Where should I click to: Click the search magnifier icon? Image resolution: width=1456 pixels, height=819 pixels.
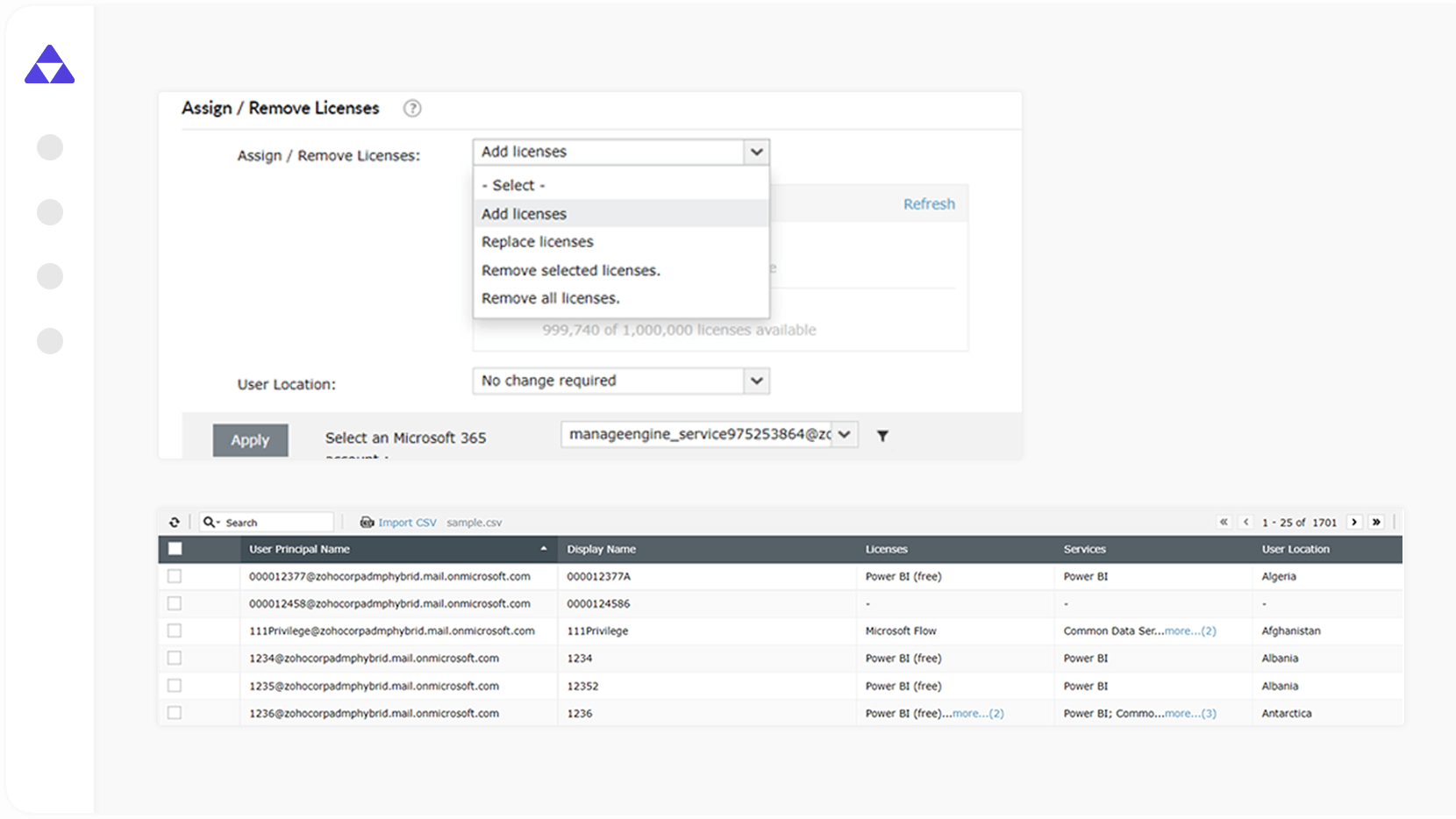pyautogui.click(x=210, y=523)
